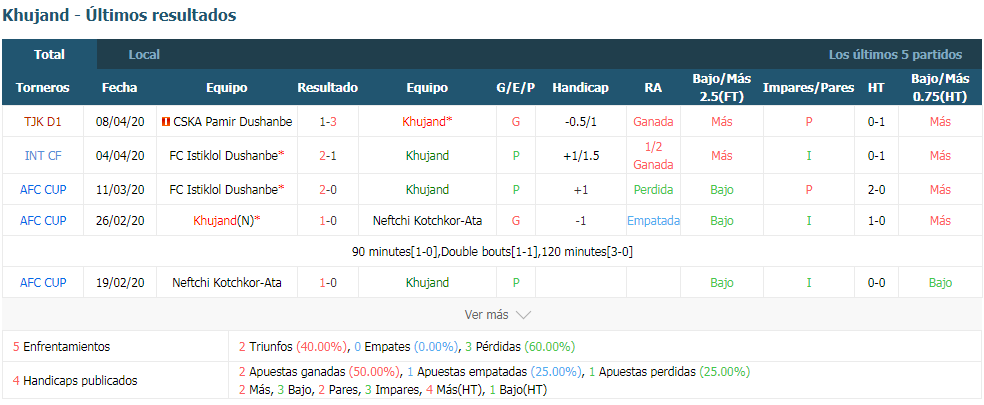
Task: Click the 1-0 result dated 19/02/20
Action: click(x=328, y=283)
